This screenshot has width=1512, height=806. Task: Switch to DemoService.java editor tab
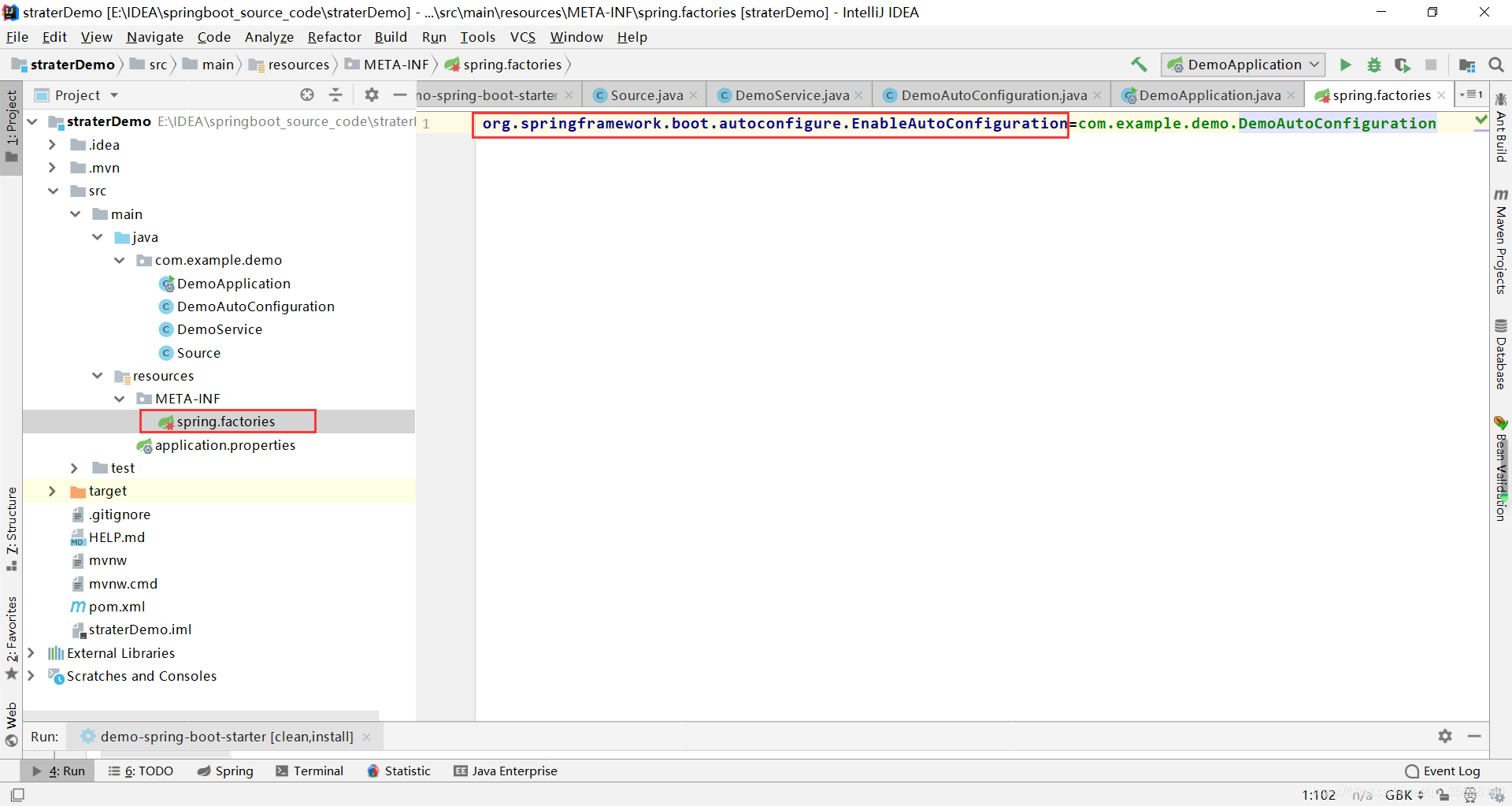(x=791, y=95)
